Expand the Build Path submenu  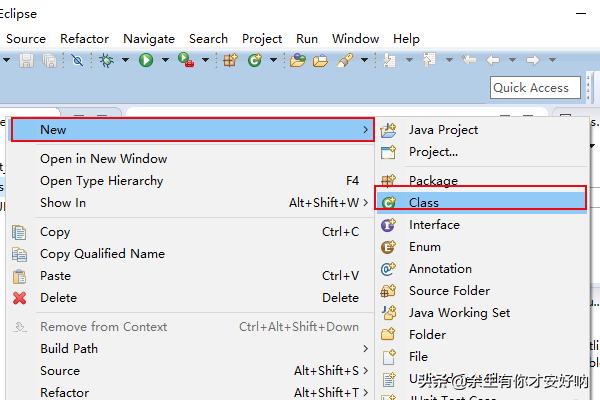(190, 349)
